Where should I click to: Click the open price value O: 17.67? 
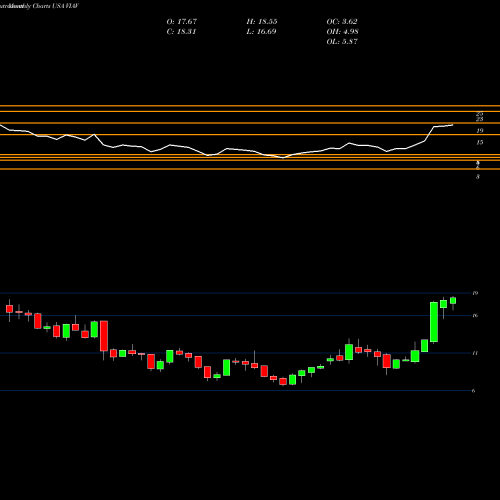click(182, 22)
